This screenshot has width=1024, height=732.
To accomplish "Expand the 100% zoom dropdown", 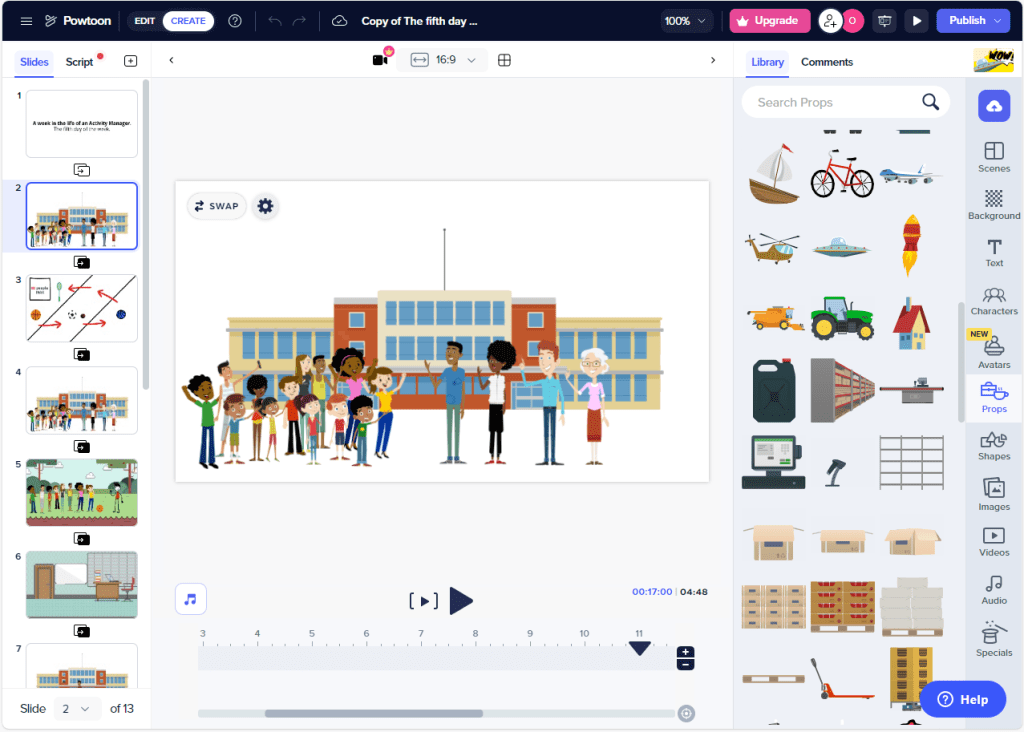I will [687, 21].
